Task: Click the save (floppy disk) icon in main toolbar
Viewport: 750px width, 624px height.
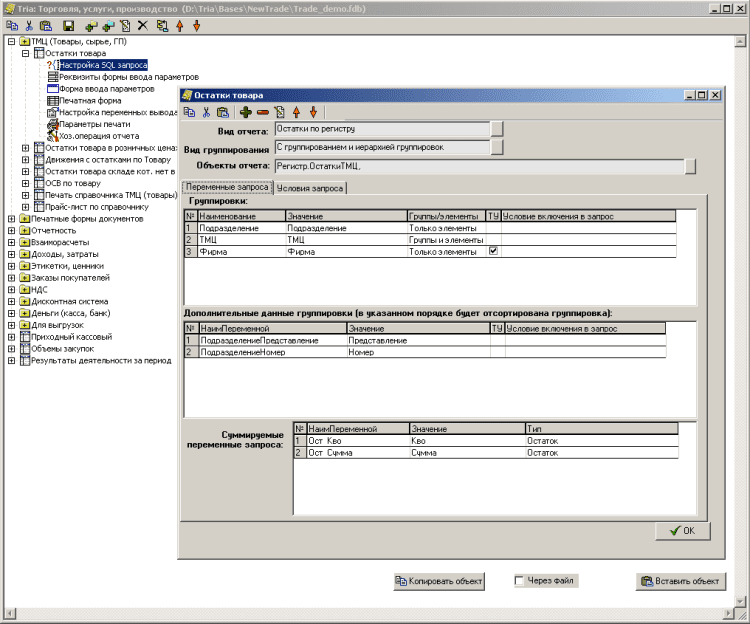Action: pos(68,25)
